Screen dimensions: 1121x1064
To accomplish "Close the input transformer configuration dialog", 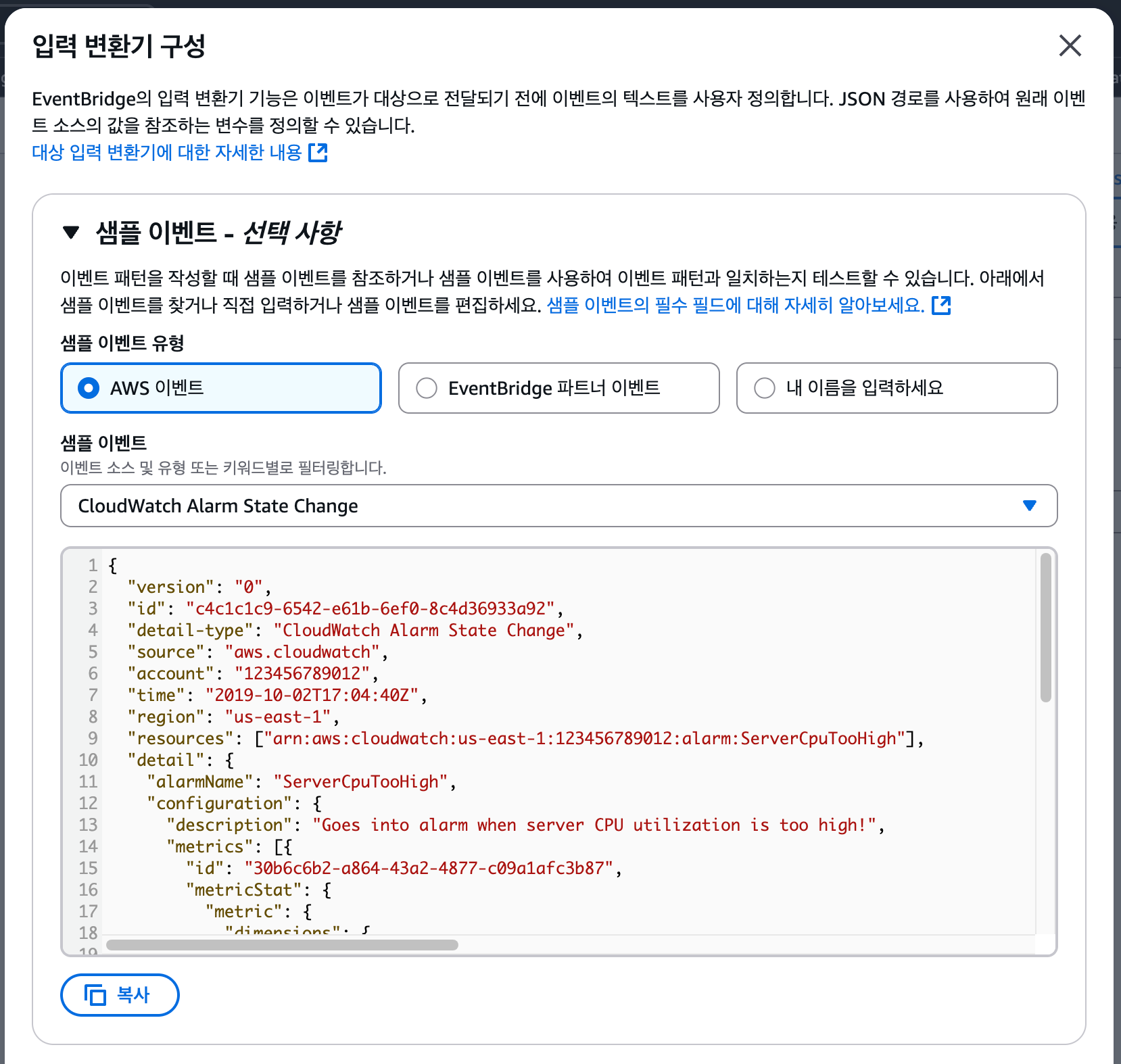I will click(1070, 46).
